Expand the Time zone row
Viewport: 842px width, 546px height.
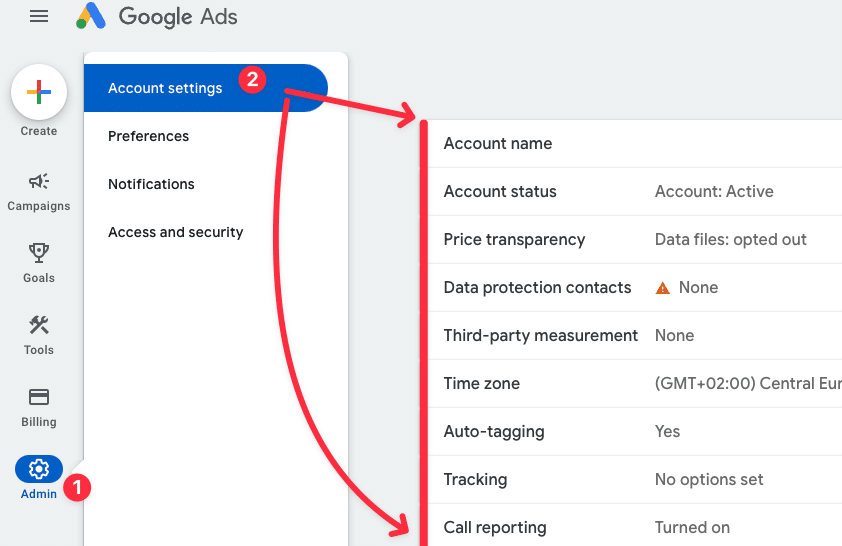[x=635, y=383]
